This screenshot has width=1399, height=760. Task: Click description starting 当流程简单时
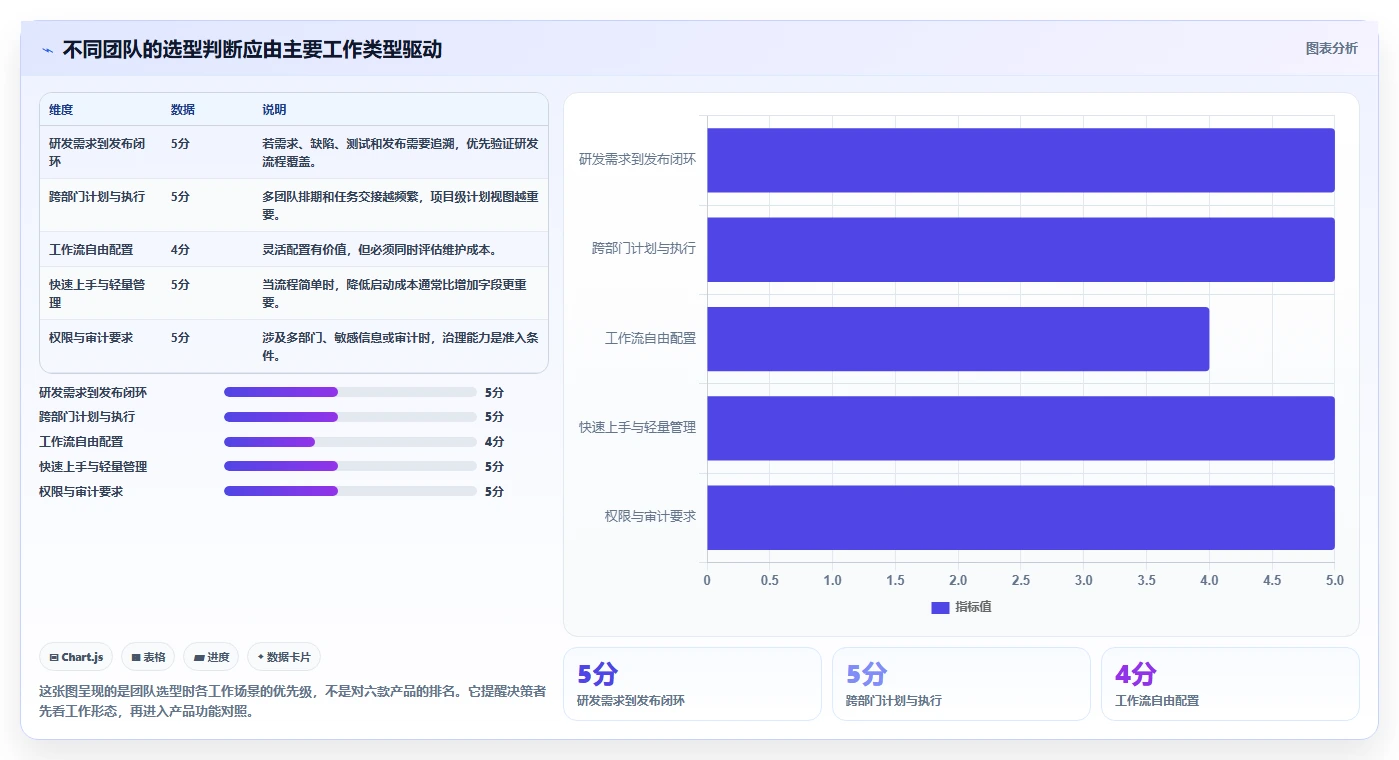[394, 293]
